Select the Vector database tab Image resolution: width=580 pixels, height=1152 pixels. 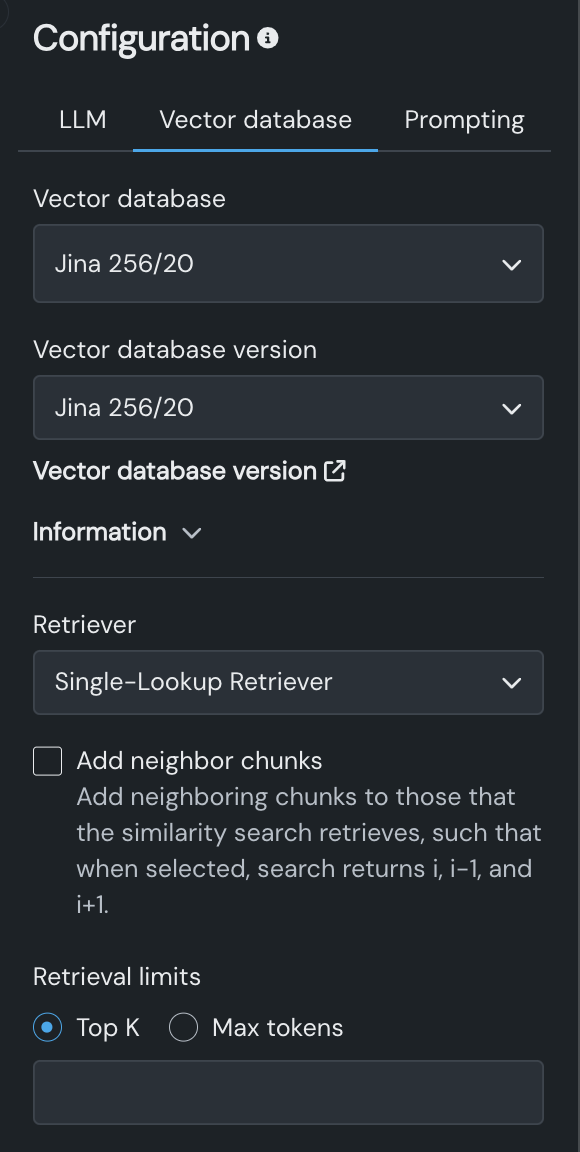(x=255, y=120)
